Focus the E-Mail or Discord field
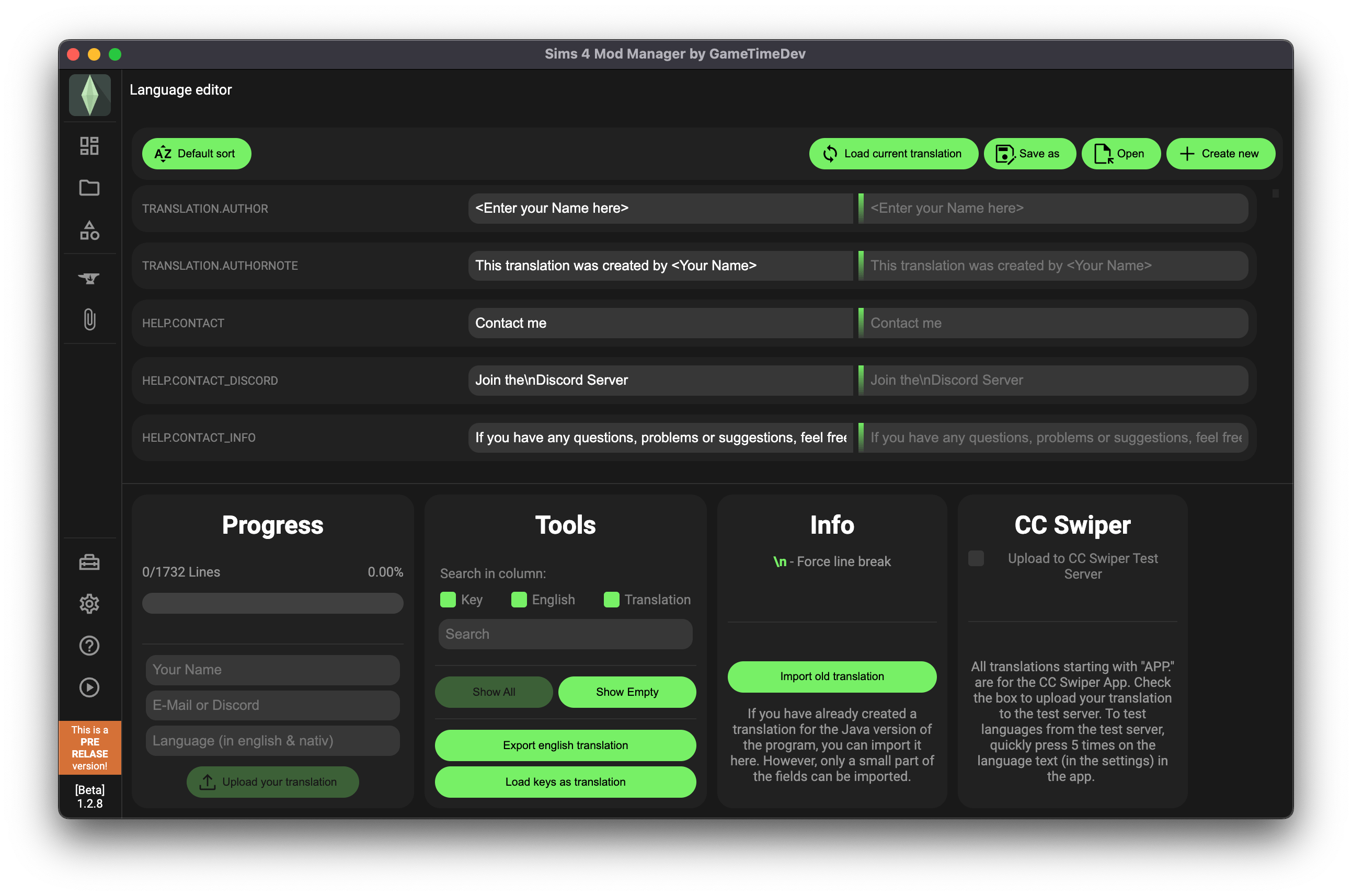 click(272, 705)
